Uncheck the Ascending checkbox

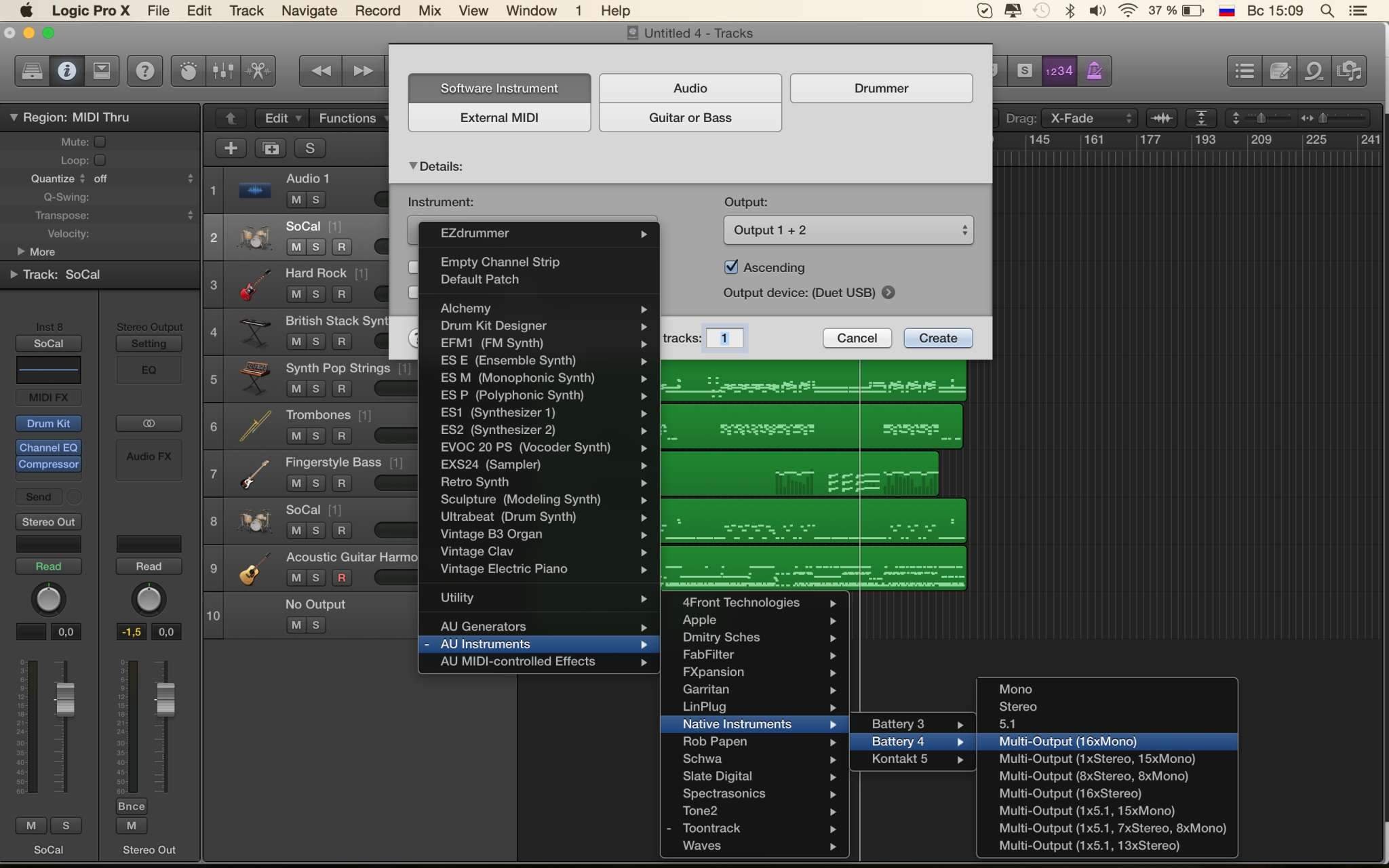731,267
